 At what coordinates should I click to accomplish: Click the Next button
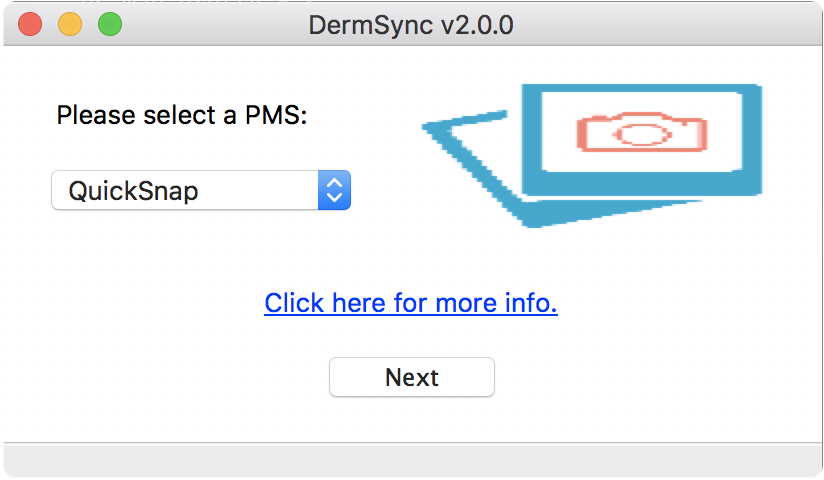[412, 377]
